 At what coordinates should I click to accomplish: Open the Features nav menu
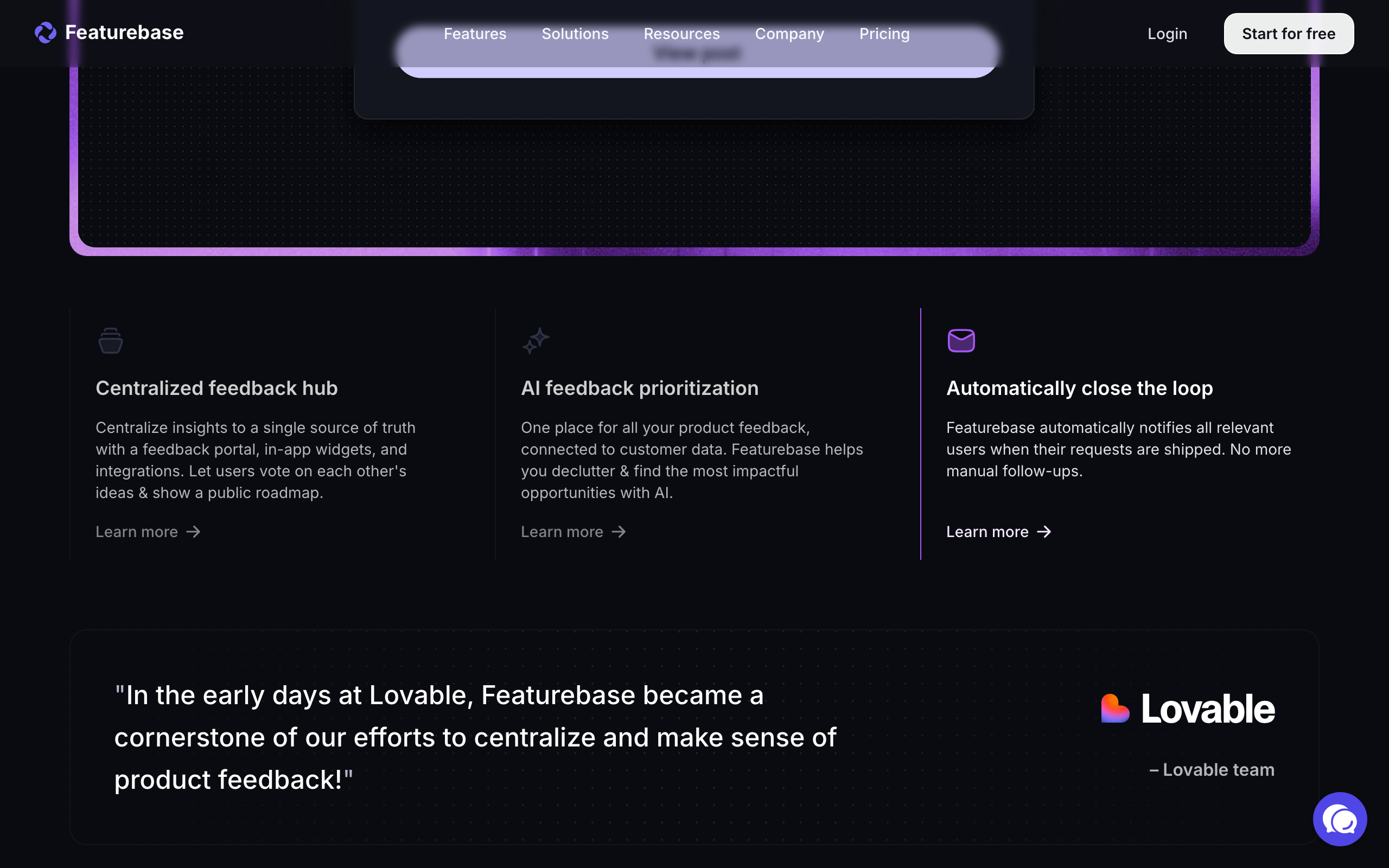(x=475, y=34)
